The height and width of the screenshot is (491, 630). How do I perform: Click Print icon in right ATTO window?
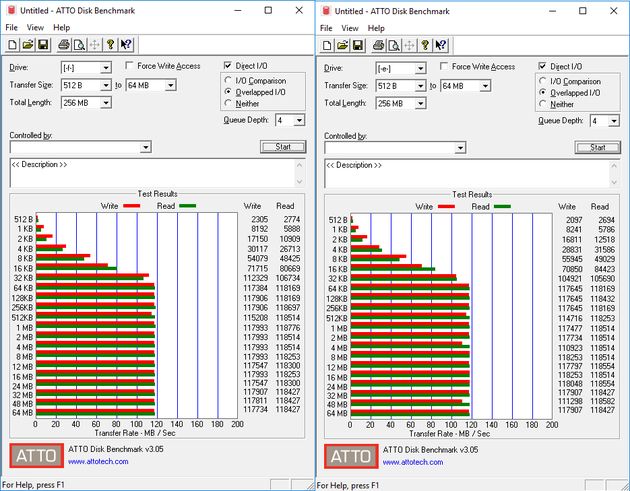[378, 45]
